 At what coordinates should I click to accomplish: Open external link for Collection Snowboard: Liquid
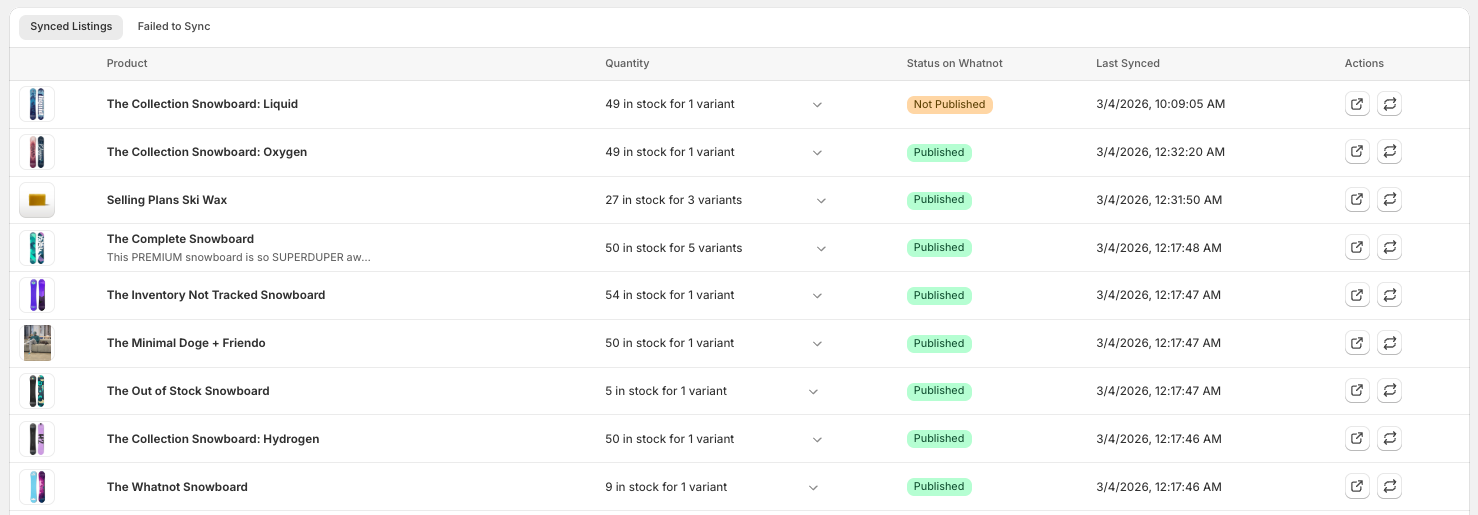[x=1357, y=104]
